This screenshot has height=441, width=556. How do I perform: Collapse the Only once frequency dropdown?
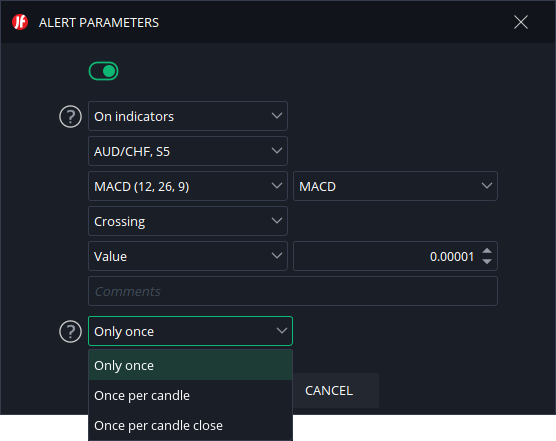(190, 331)
